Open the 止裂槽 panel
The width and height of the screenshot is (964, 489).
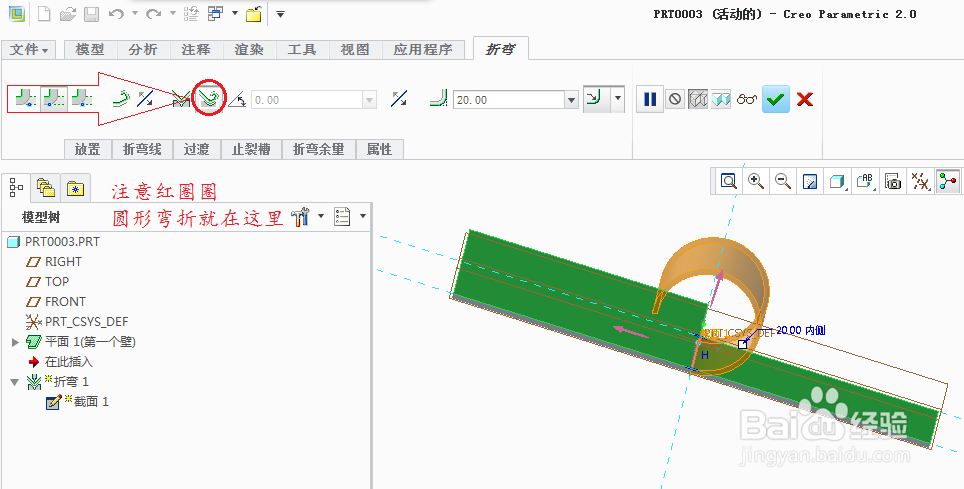[251, 149]
